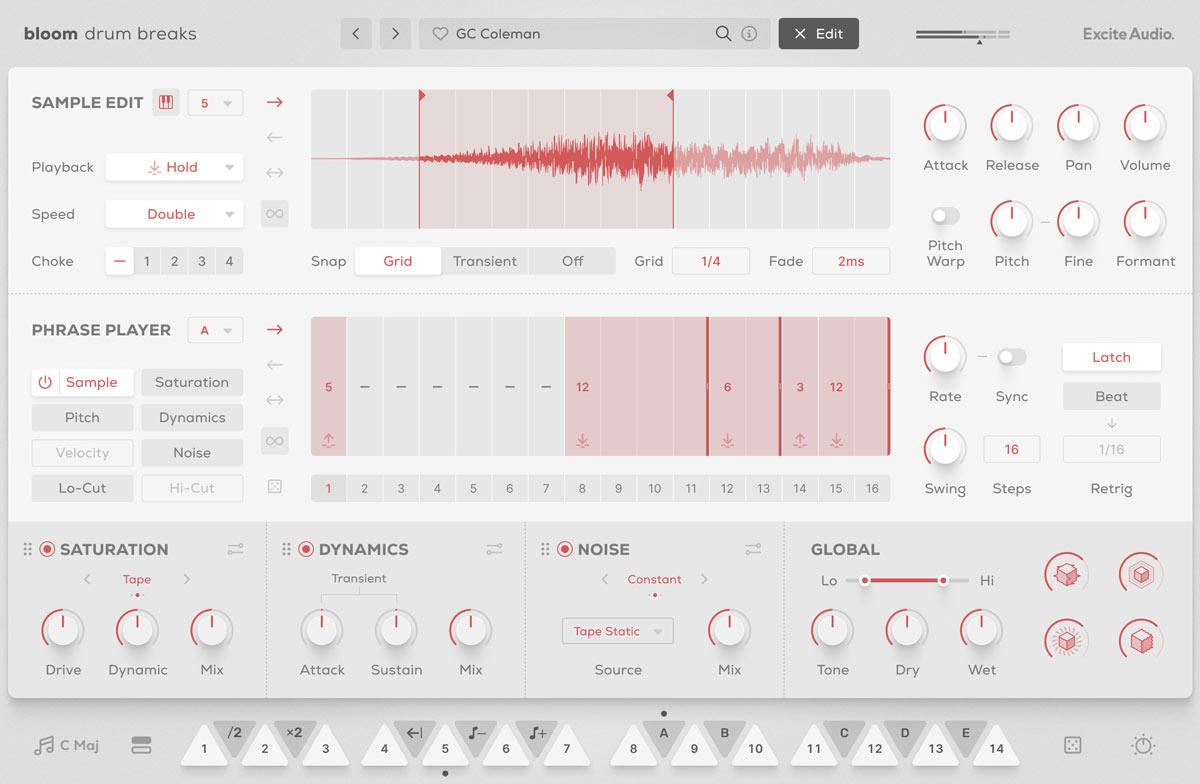1200x784 pixels.
Task: Turn on the Sync switch beside Rate
Action: click(x=1011, y=356)
